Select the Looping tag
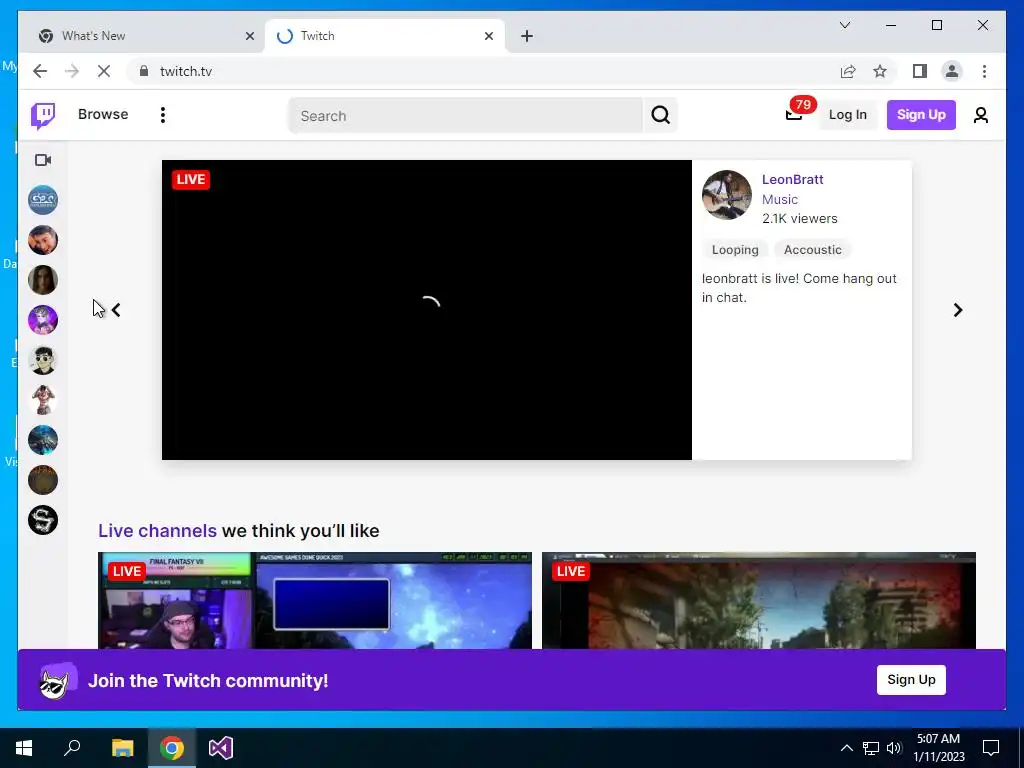This screenshot has width=1024, height=768. pyautogui.click(x=735, y=249)
